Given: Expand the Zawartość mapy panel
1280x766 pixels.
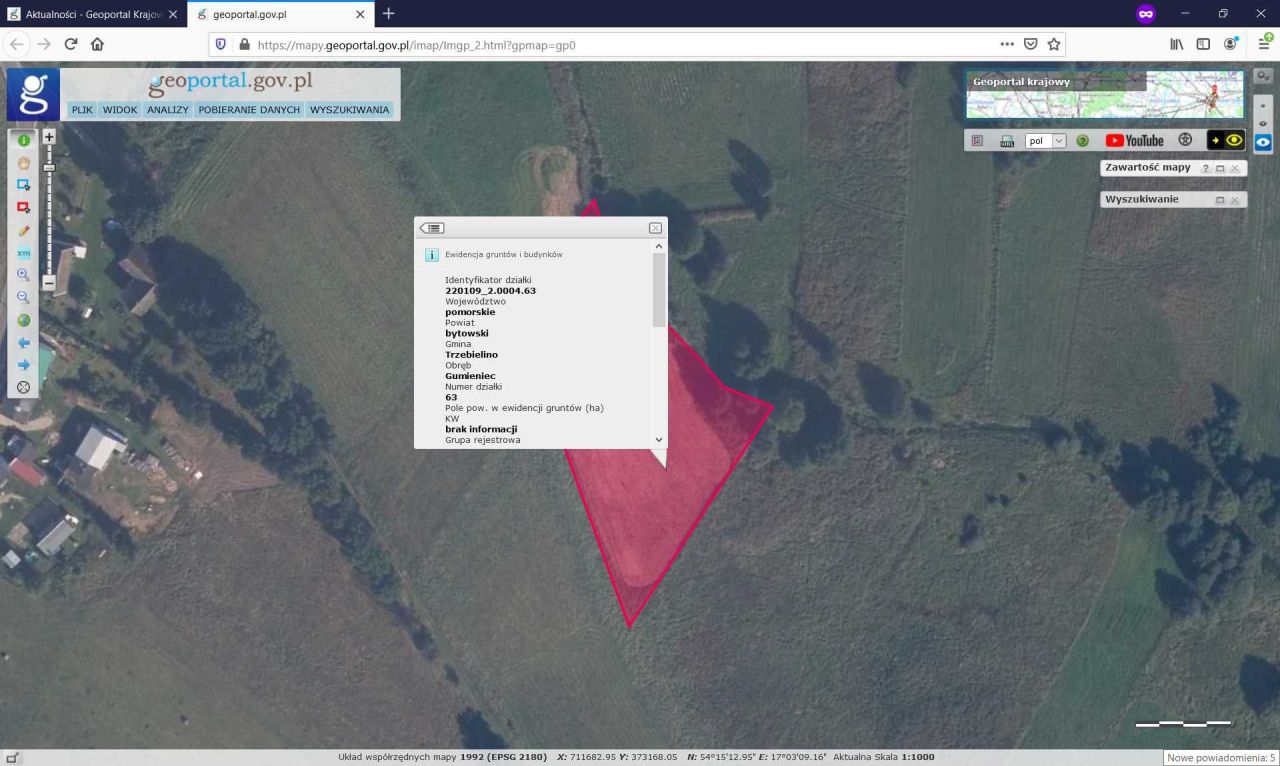Looking at the screenshot, I should 1220,168.
